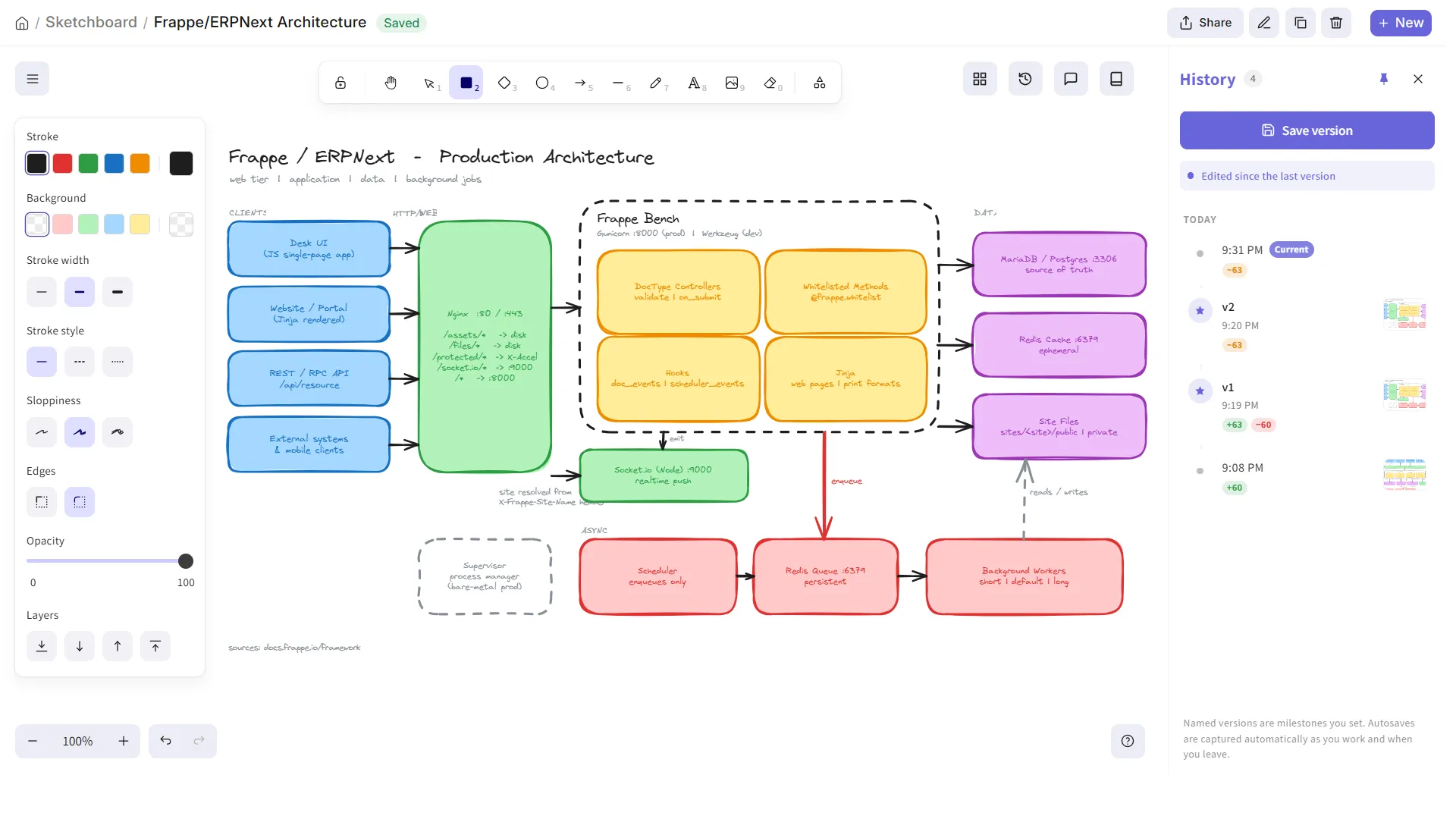The image size is (1456, 819).
Task: Duplicate the board with copy icon
Action: (x=1301, y=23)
